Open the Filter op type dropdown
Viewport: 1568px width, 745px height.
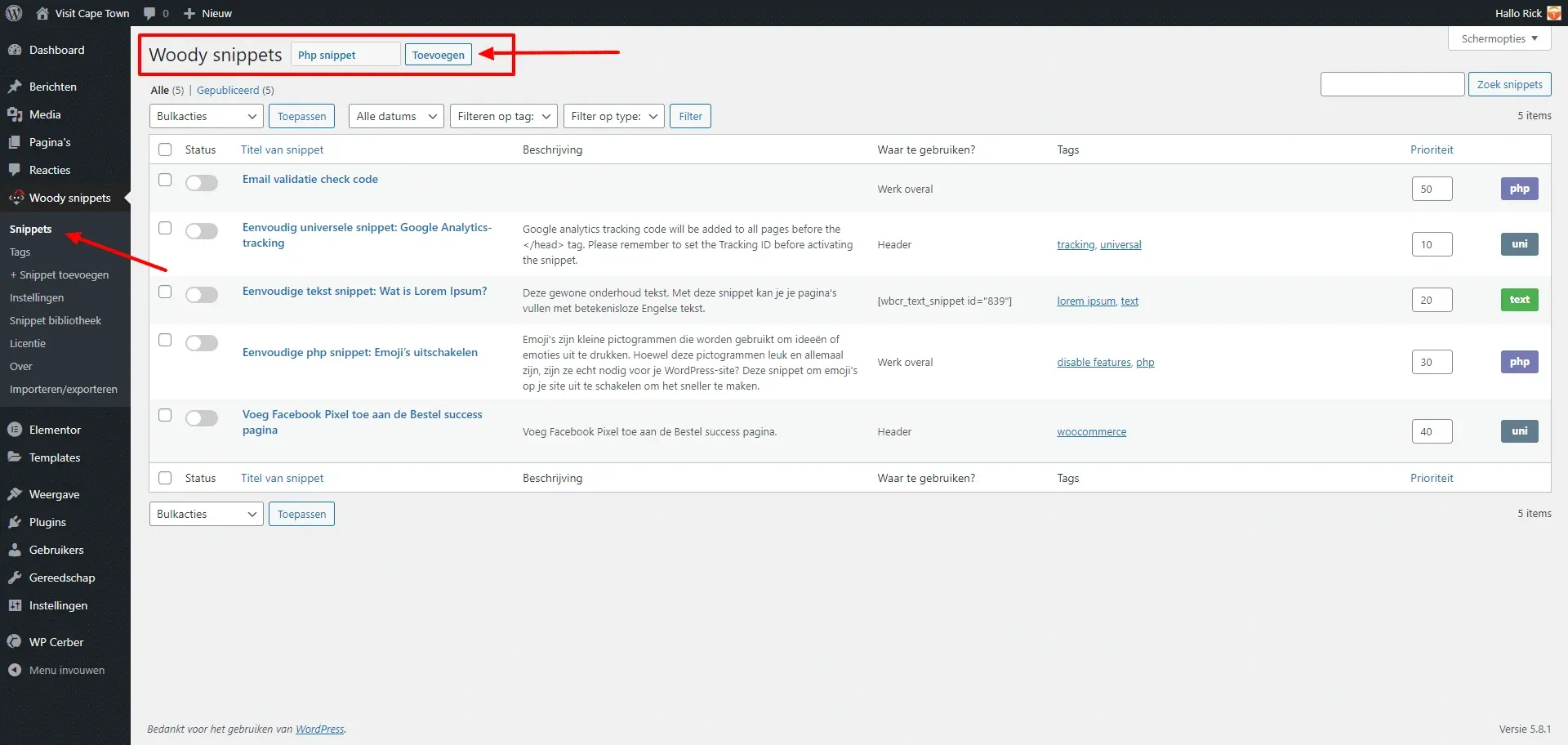click(614, 116)
